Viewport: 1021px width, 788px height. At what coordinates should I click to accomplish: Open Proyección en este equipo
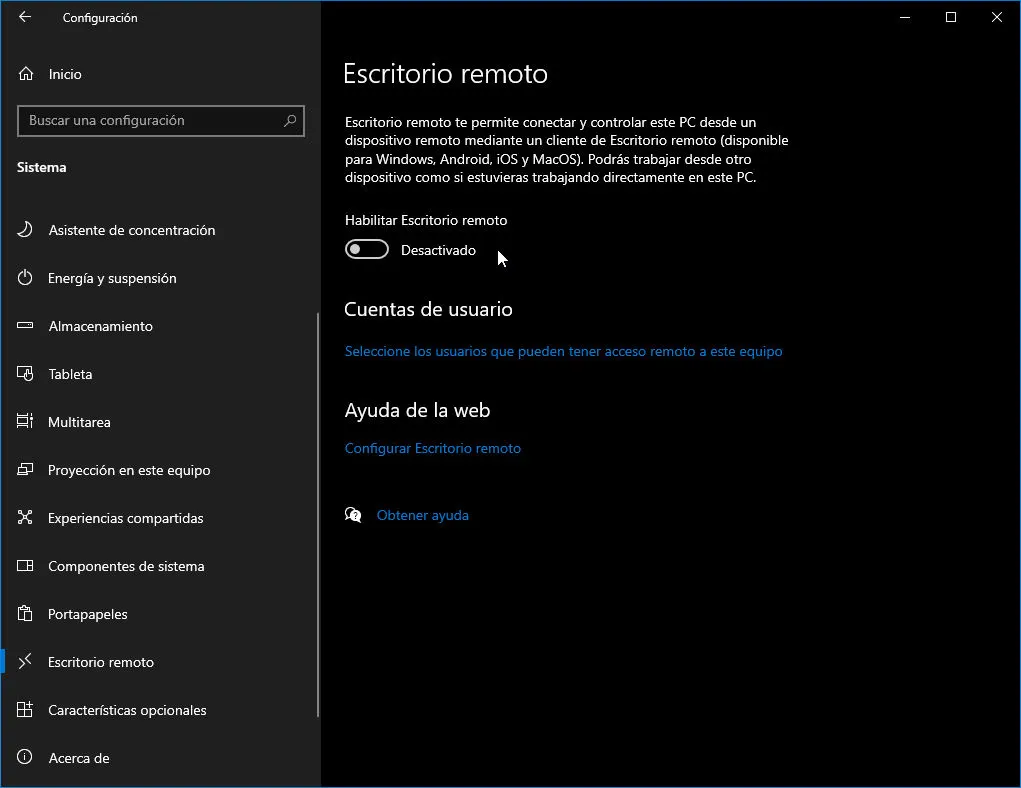[x=160, y=470]
